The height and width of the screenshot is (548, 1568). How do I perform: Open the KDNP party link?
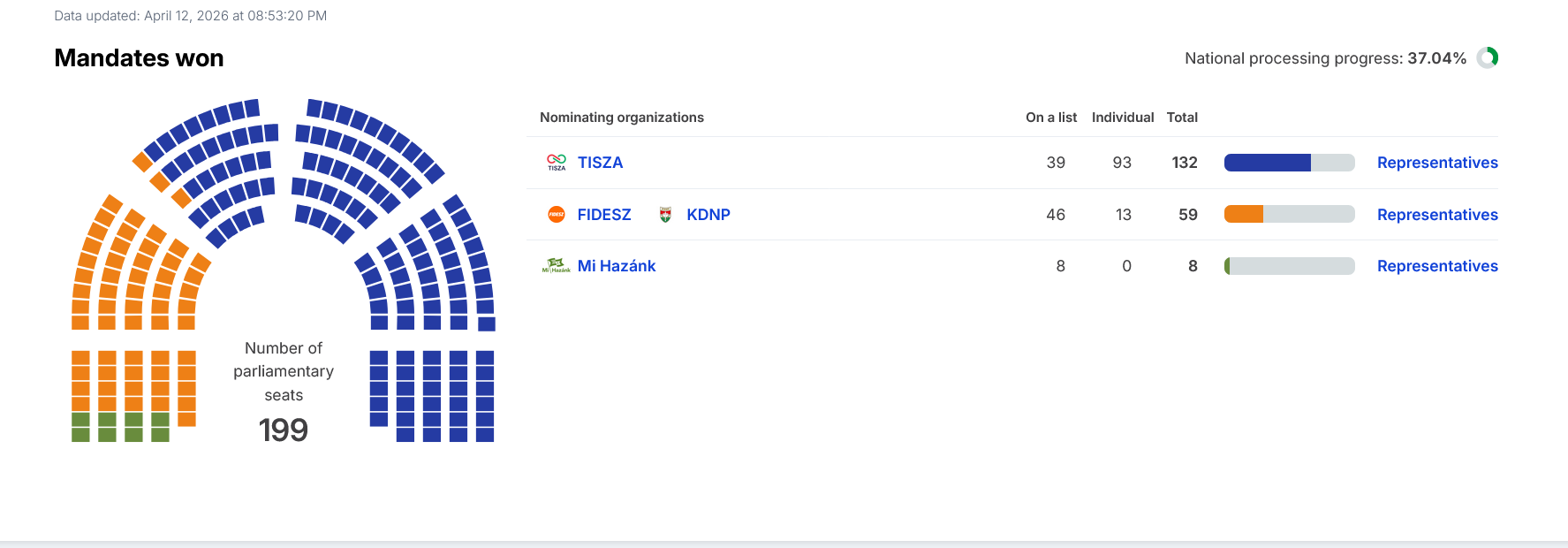pos(708,215)
